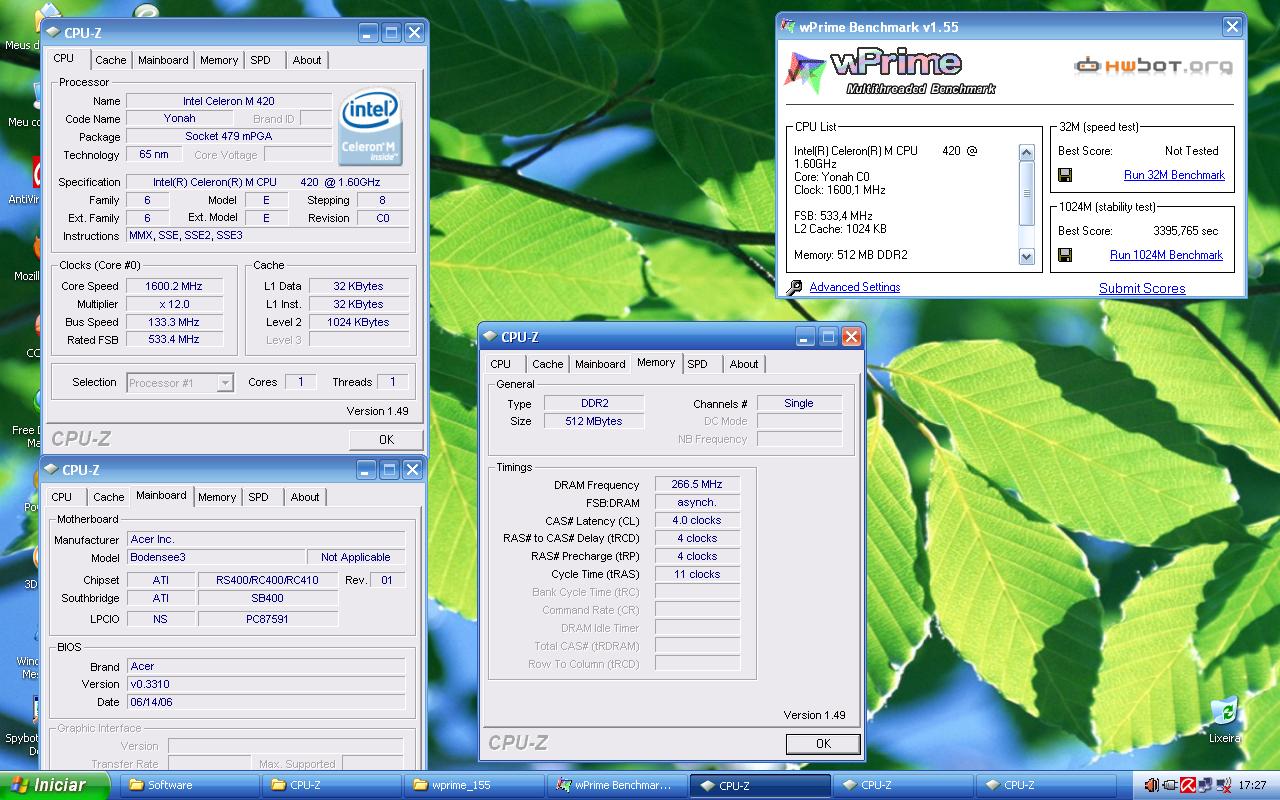Image resolution: width=1280 pixels, height=800 pixels.
Task: Click the wPrime Multithreaded Benchmark logo
Action: 890,71
